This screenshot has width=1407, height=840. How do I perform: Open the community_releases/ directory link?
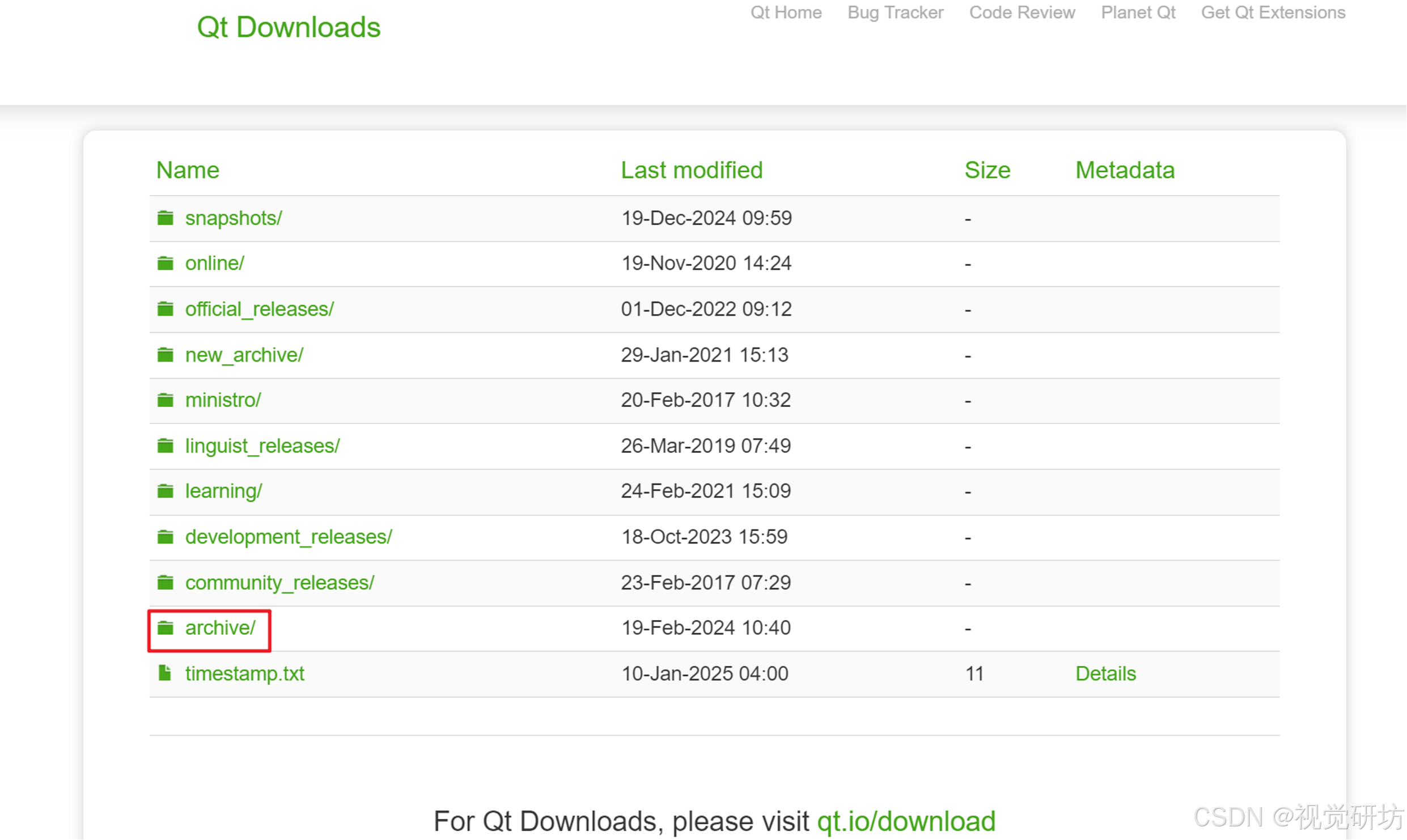pyautogui.click(x=279, y=583)
